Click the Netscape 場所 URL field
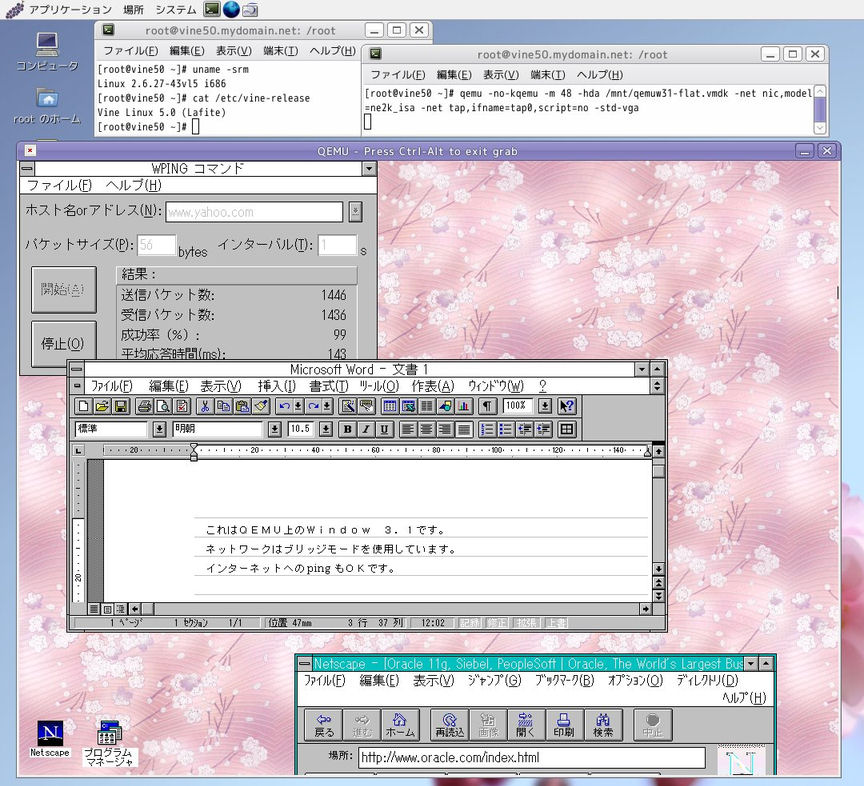 (x=532, y=757)
